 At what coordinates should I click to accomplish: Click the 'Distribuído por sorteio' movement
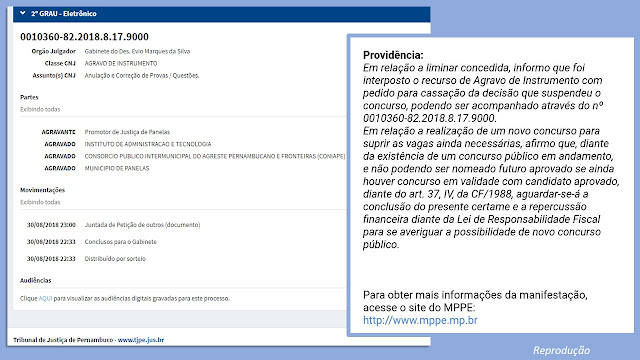[x=115, y=259]
